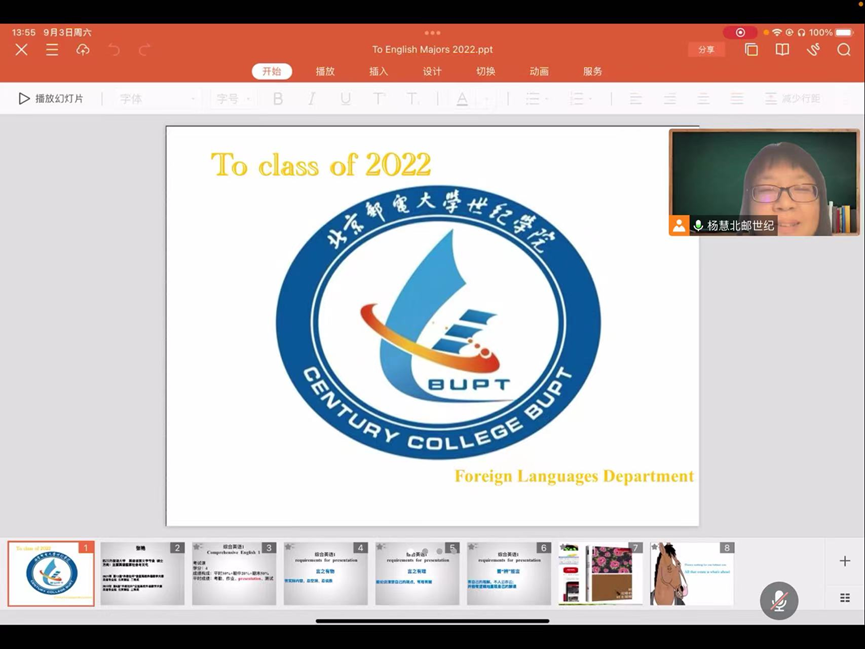The height and width of the screenshot is (649, 865).
Task: Open the hamburger file menu
Action: [52, 50]
